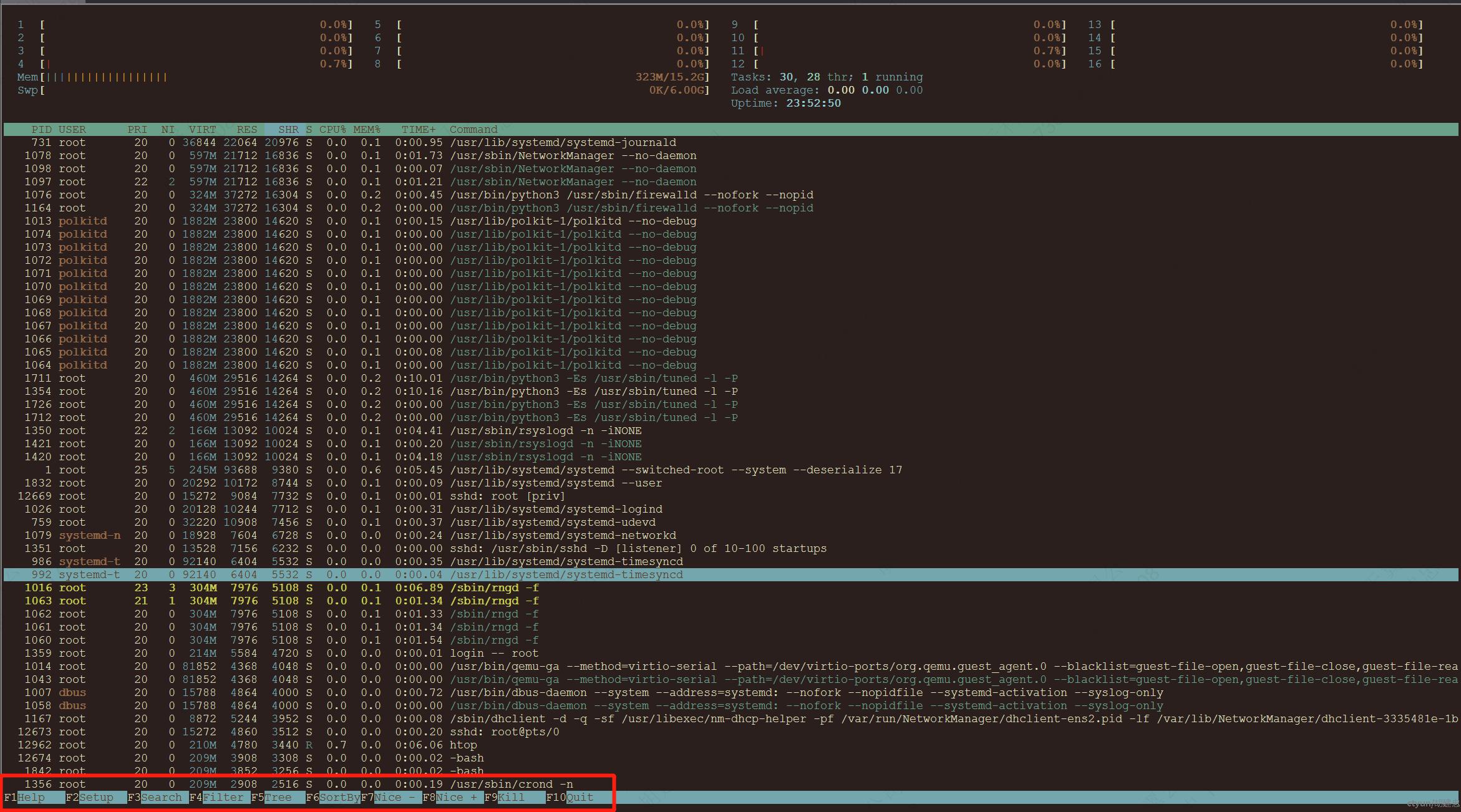Click CPU 16 meter percentage
The width and height of the screenshot is (1461, 812).
(1404, 64)
